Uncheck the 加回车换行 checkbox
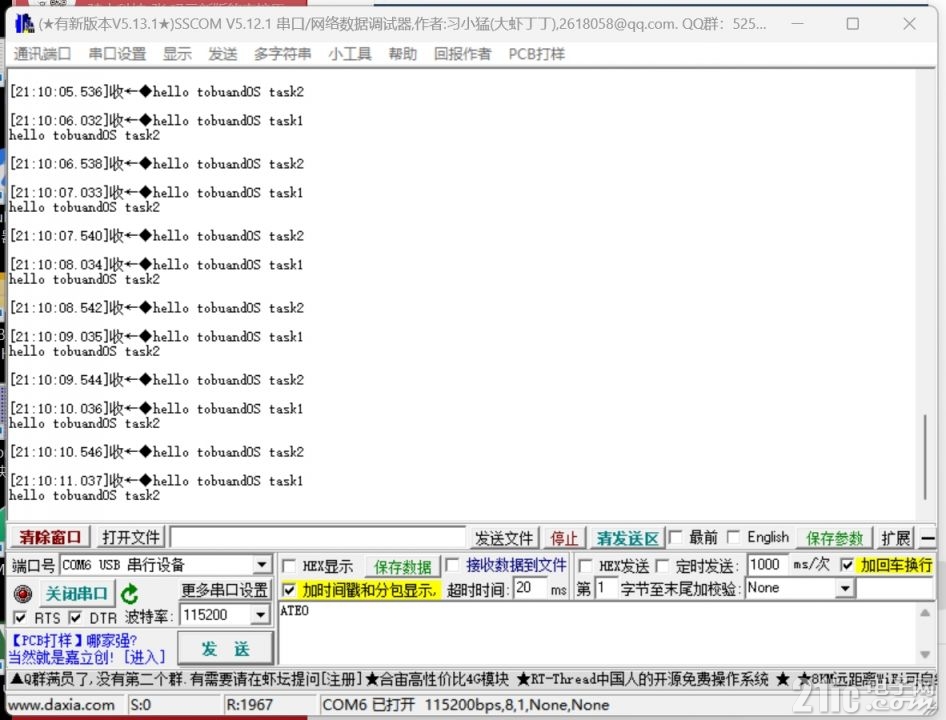Image resolution: width=946 pixels, height=720 pixels. pyautogui.click(x=847, y=565)
